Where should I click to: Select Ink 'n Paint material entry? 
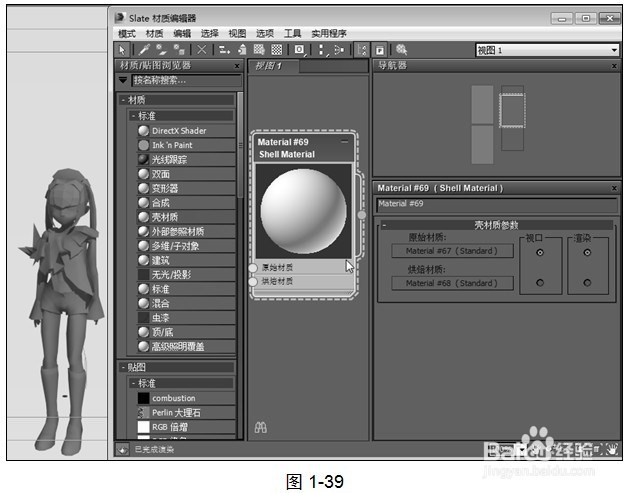coord(186,145)
